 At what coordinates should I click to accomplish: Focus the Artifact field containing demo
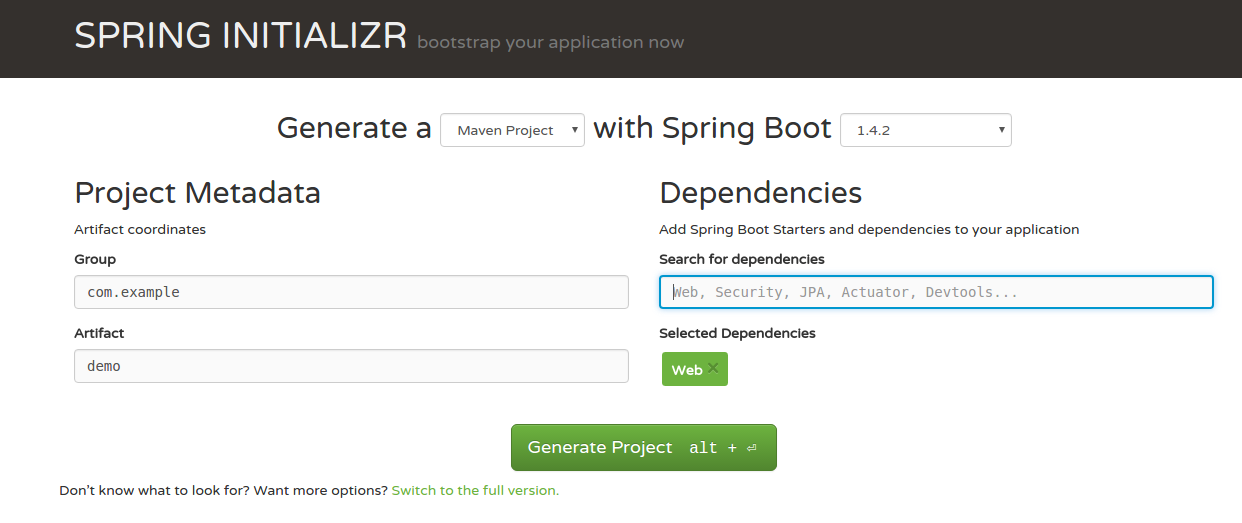351,366
